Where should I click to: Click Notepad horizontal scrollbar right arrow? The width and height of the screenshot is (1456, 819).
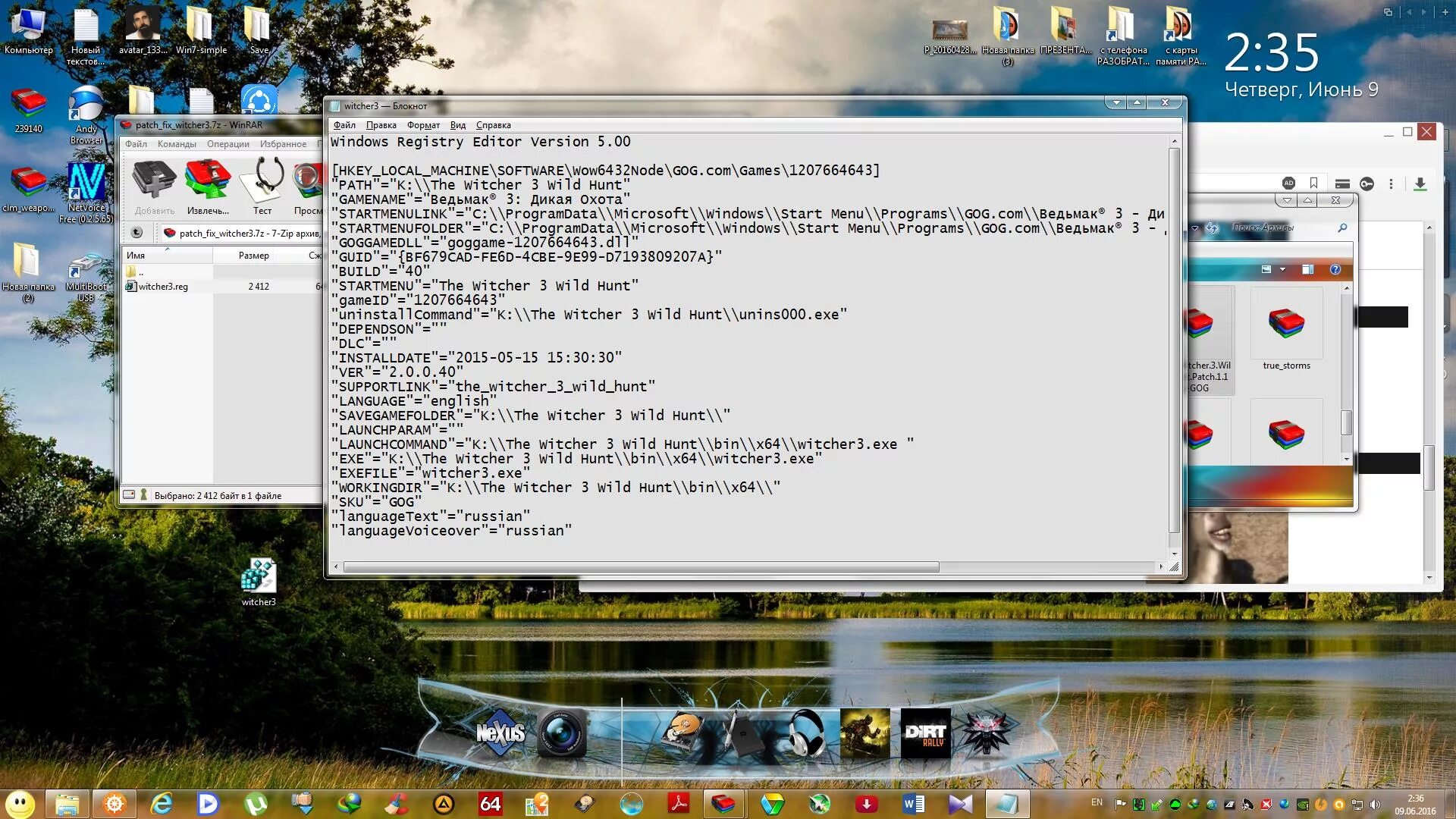click(x=1160, y=567)
